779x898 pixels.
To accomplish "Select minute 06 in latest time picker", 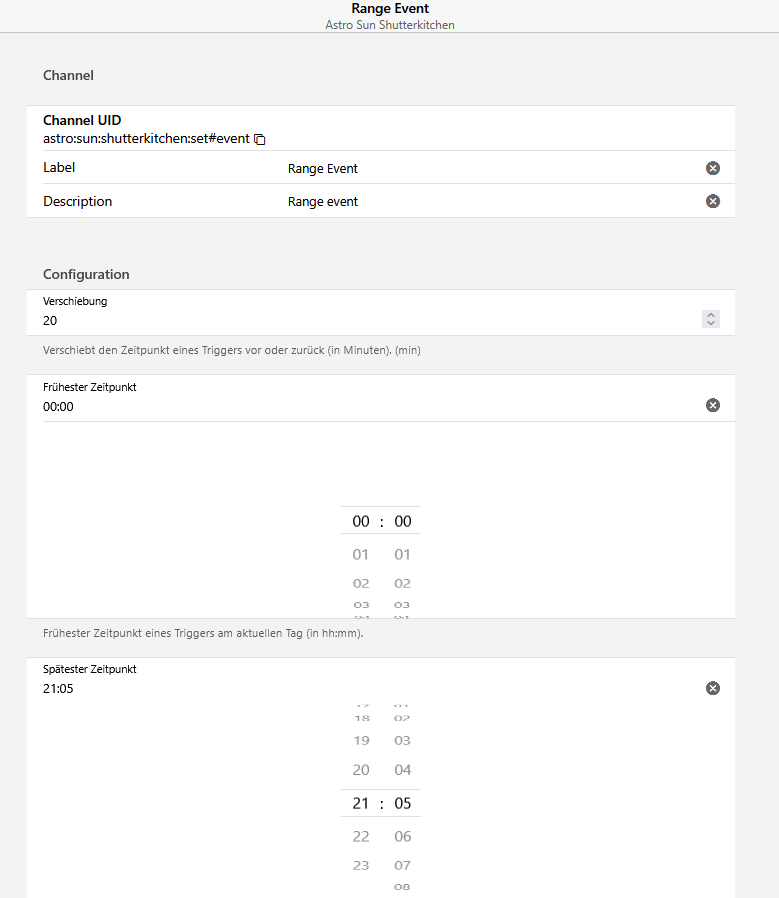I will 403,836.
